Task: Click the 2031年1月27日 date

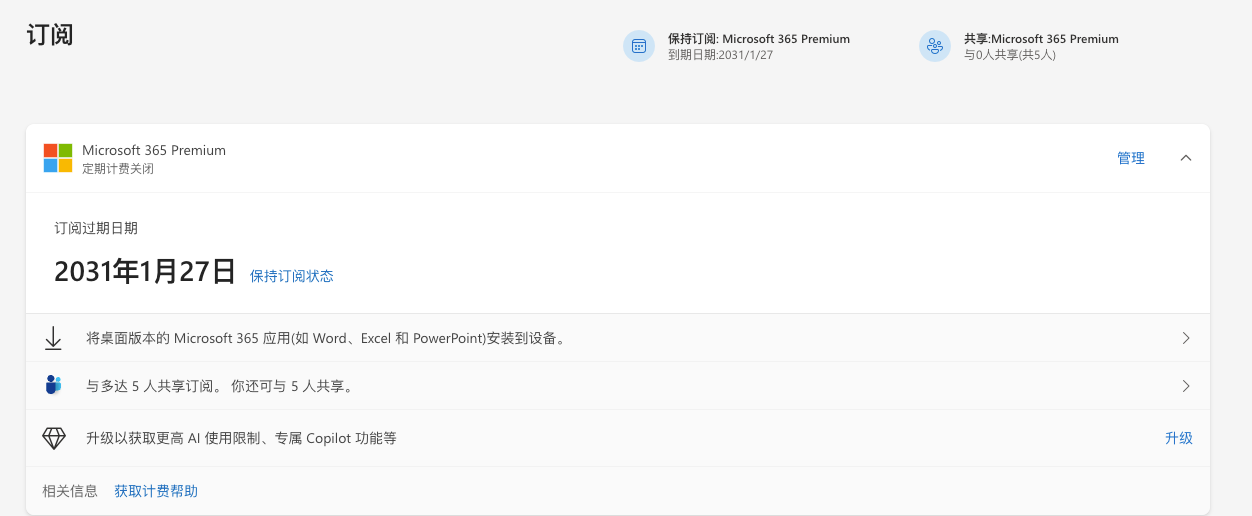Action: pos(145,271)
